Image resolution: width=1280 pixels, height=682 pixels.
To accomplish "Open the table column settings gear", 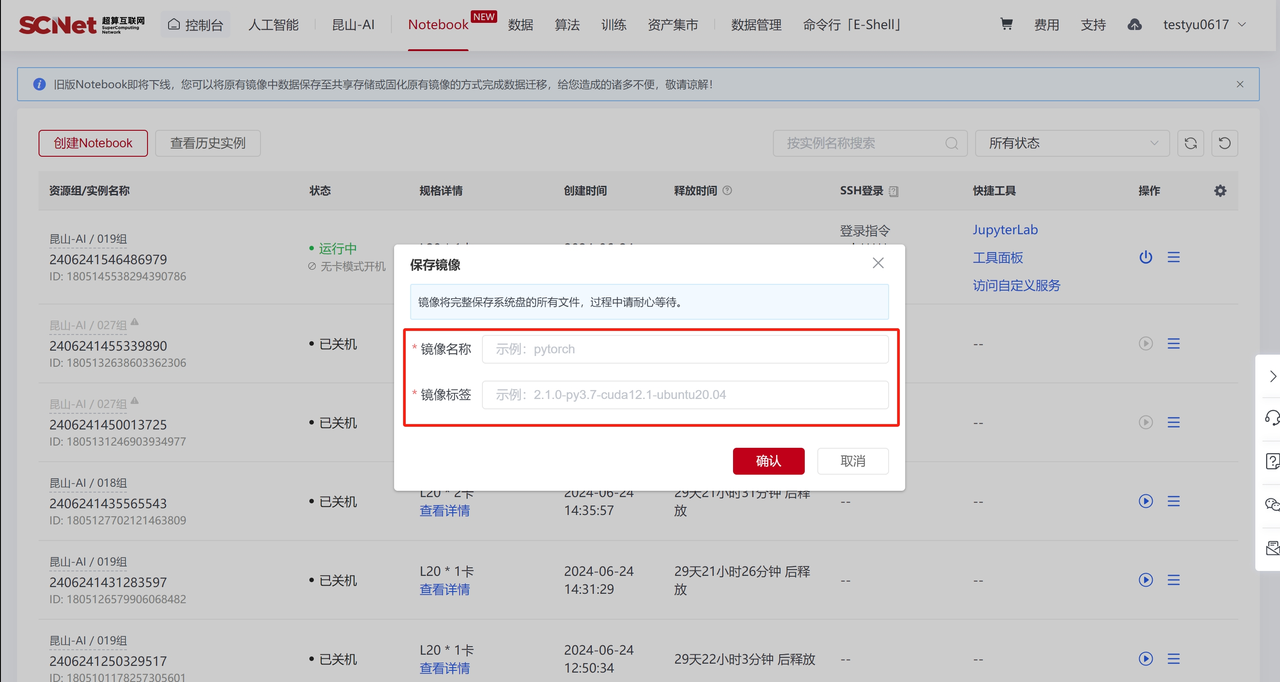I will tap(1220, 191).
